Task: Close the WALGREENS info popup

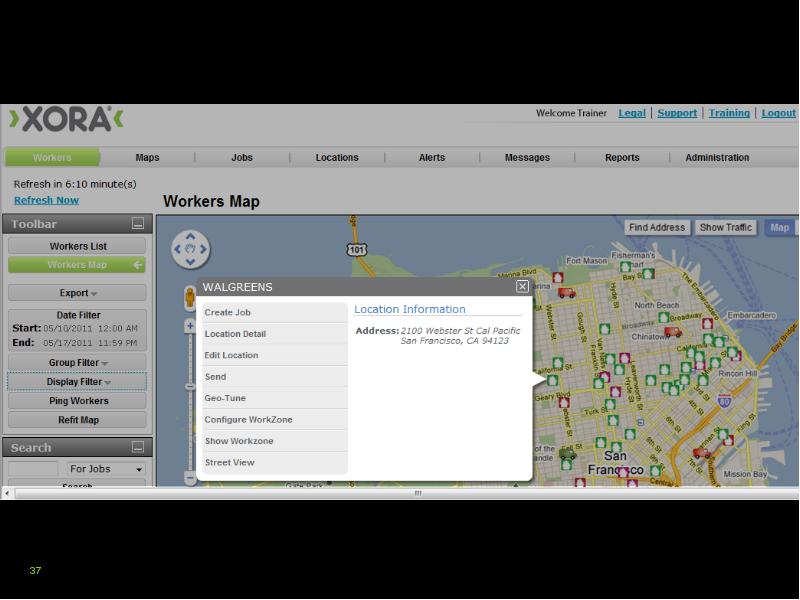Action: point(522,287)
